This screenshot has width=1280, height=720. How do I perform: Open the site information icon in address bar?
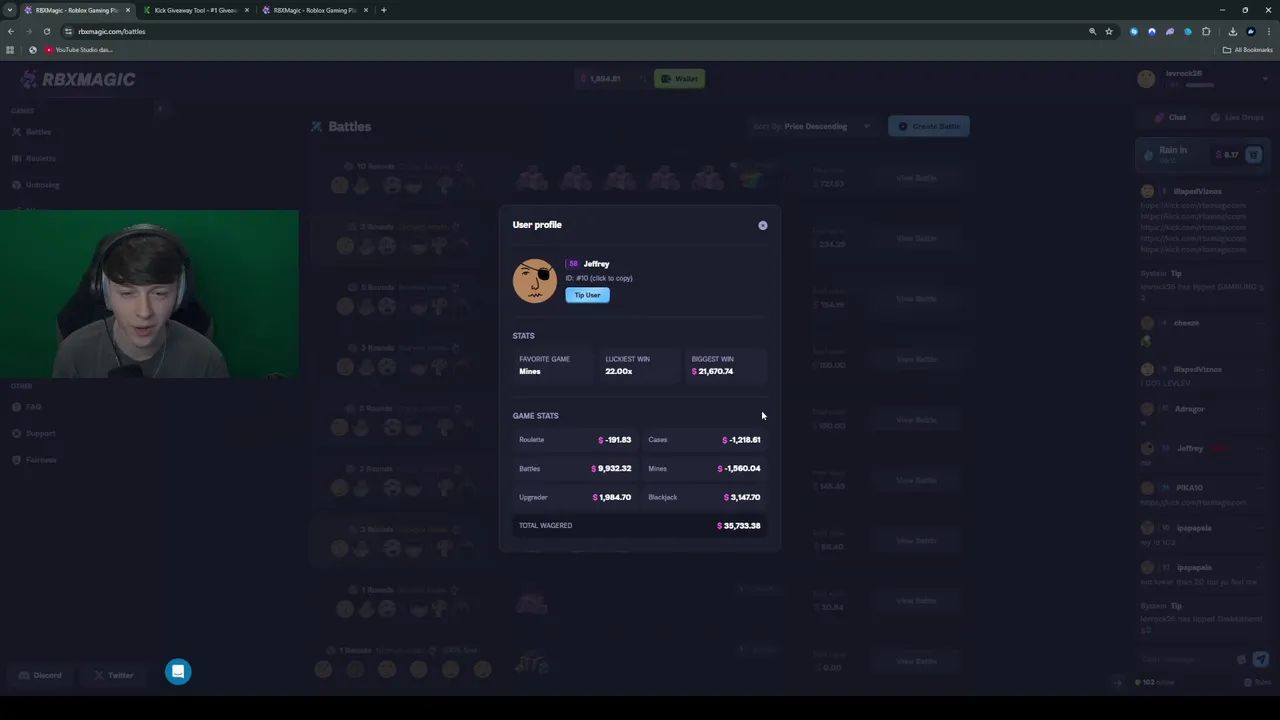tap(68, 31)
